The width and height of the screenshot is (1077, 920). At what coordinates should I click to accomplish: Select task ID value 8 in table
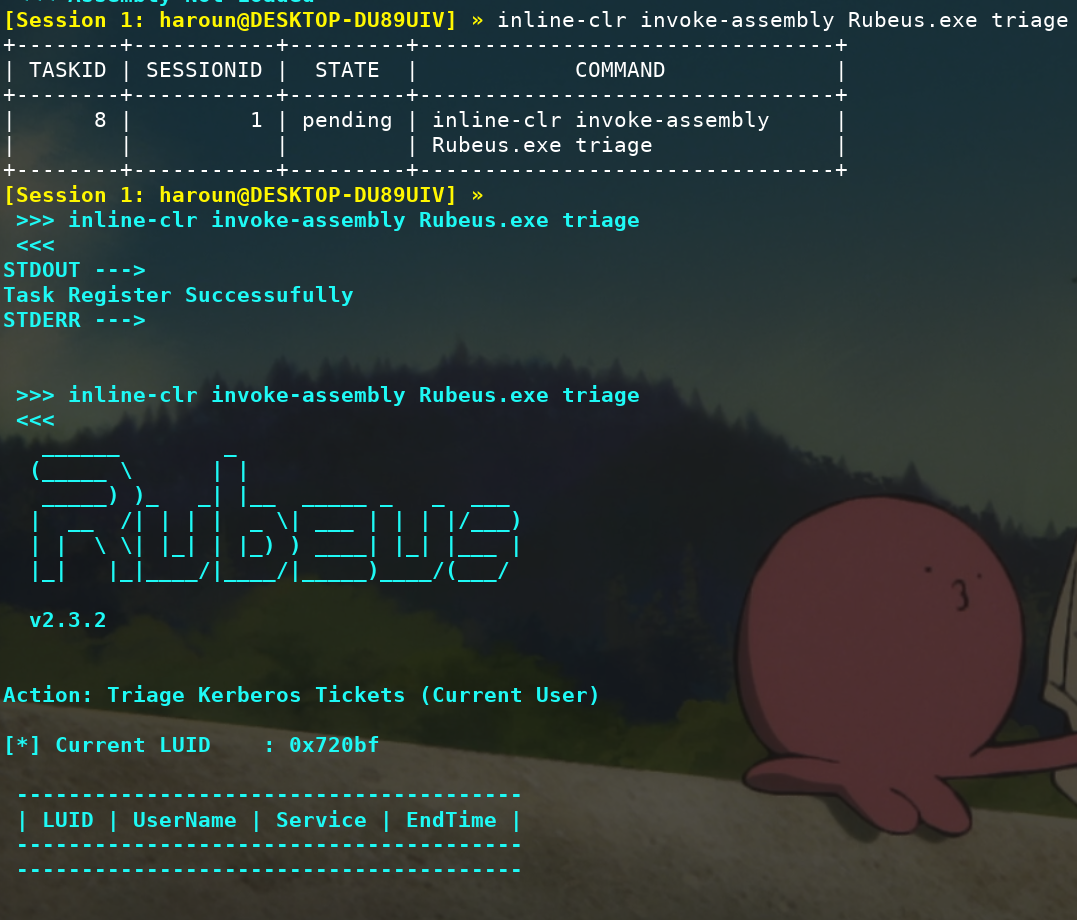pyautogui.click(x=100, y=120)
